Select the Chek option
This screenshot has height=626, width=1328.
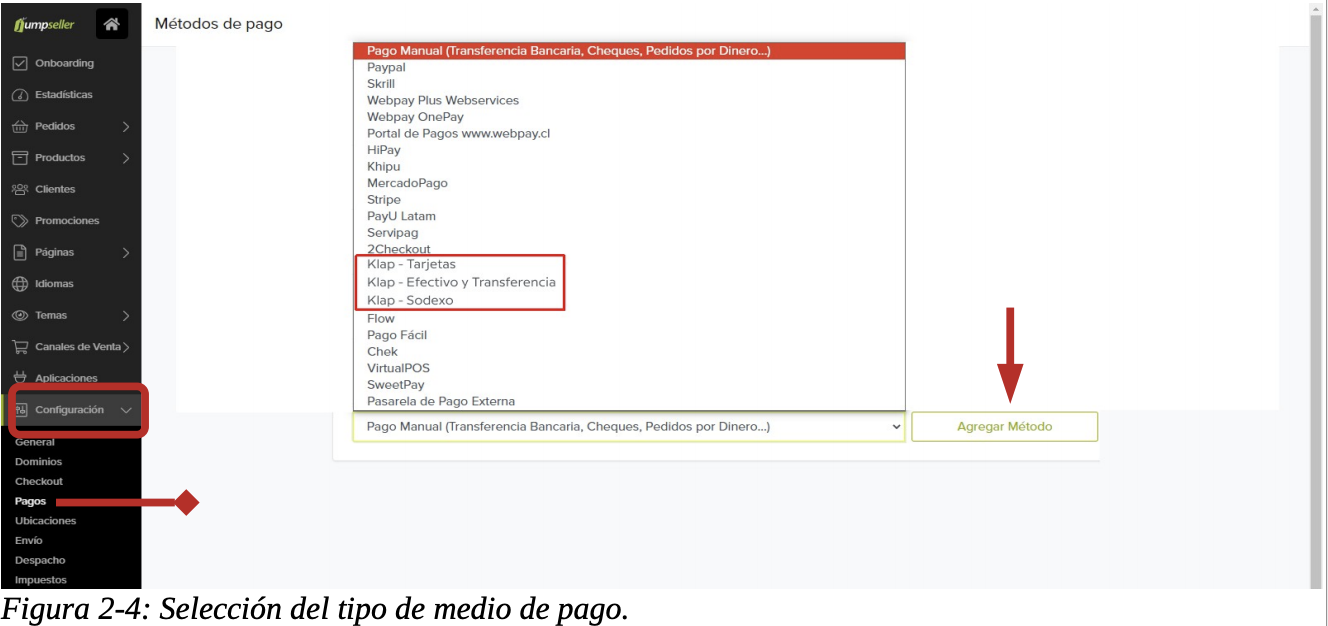click(x=629, y=351)
